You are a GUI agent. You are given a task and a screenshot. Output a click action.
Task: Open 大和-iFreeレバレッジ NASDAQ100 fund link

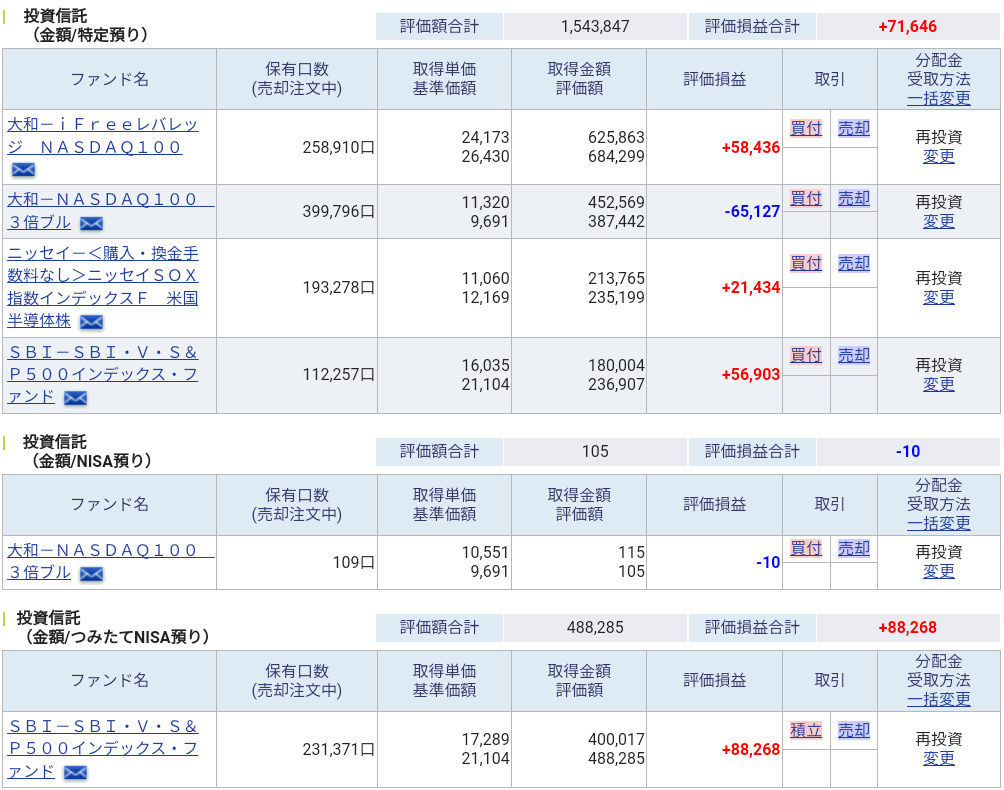pyautogui.click(x=102, y=136)
